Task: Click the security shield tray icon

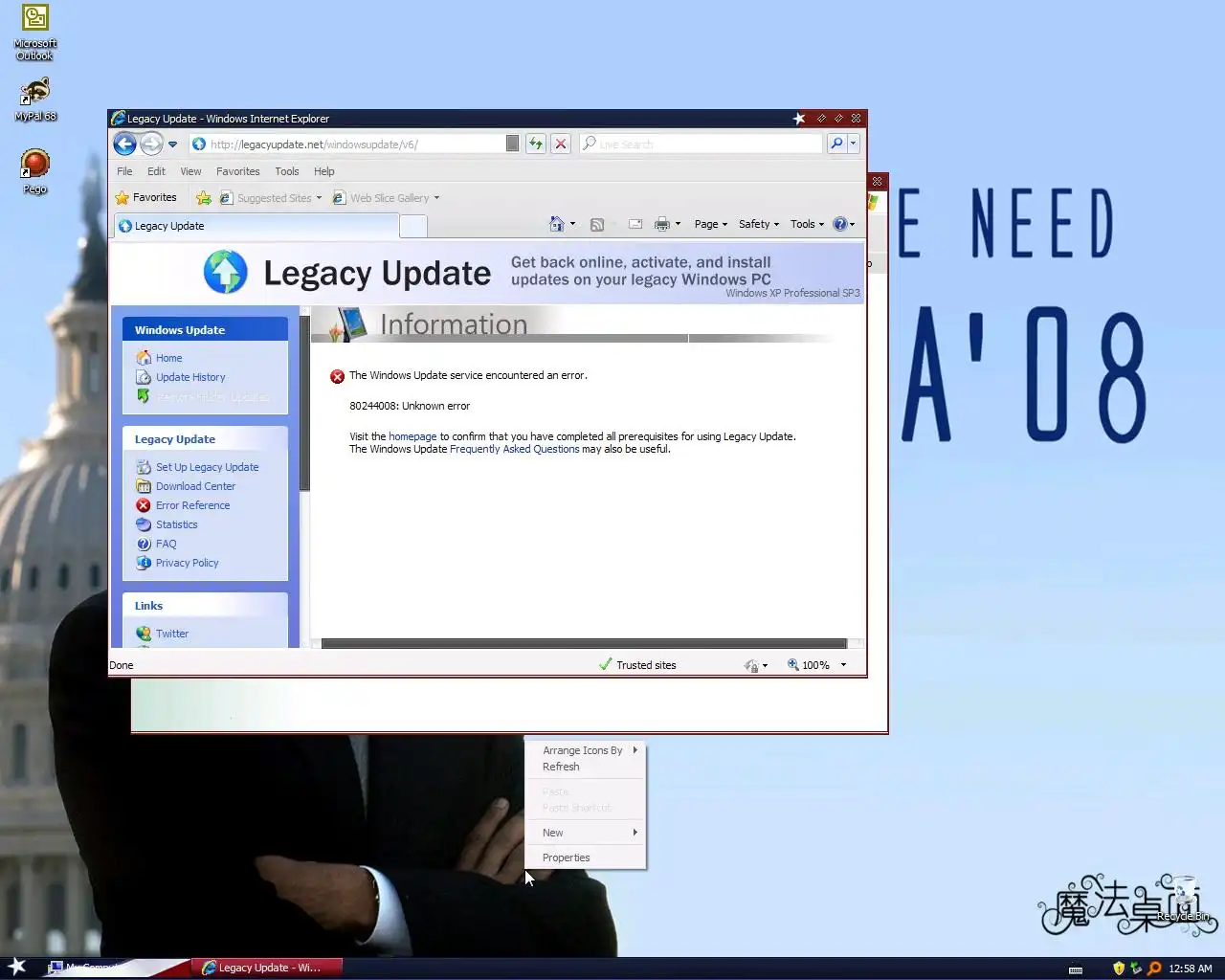Action: (1119, 968)
